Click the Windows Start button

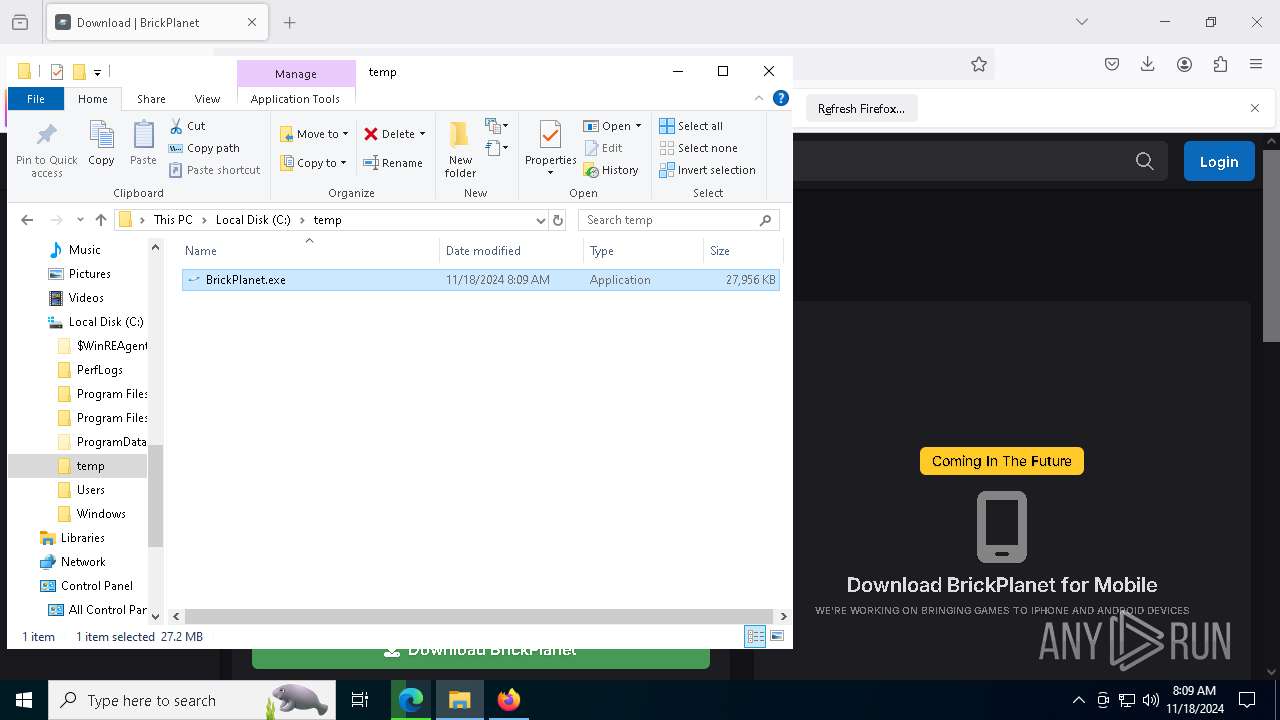(24, 700)
